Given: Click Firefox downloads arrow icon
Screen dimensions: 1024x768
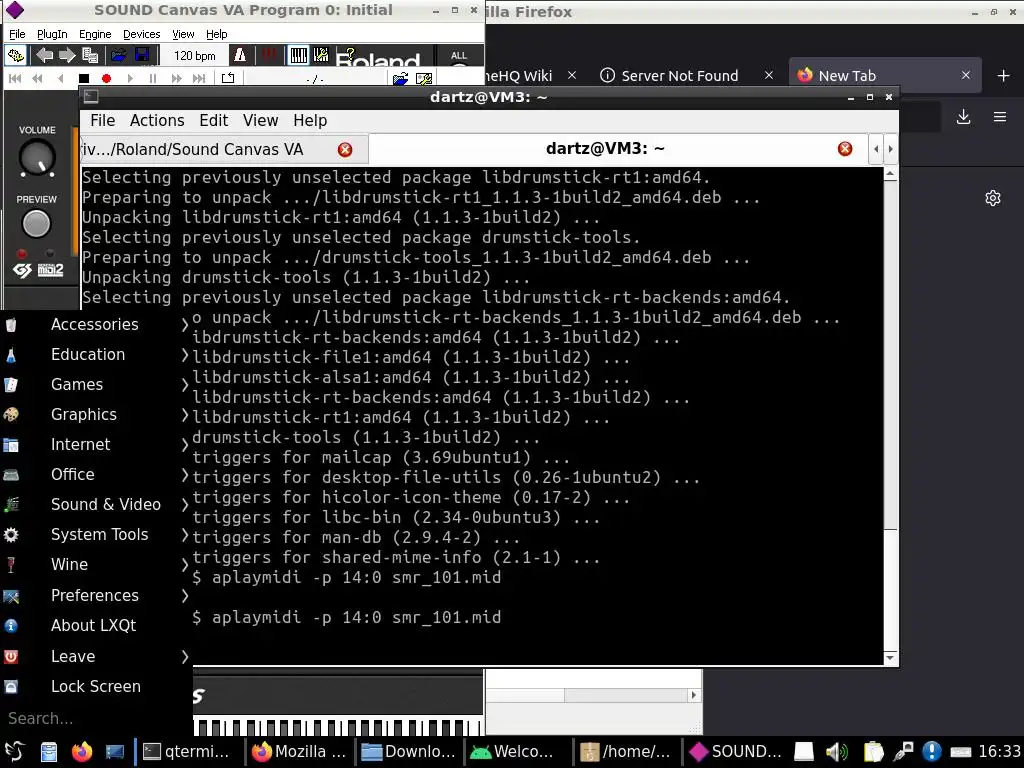Looking at the screenshot, I should pos(963,118).
